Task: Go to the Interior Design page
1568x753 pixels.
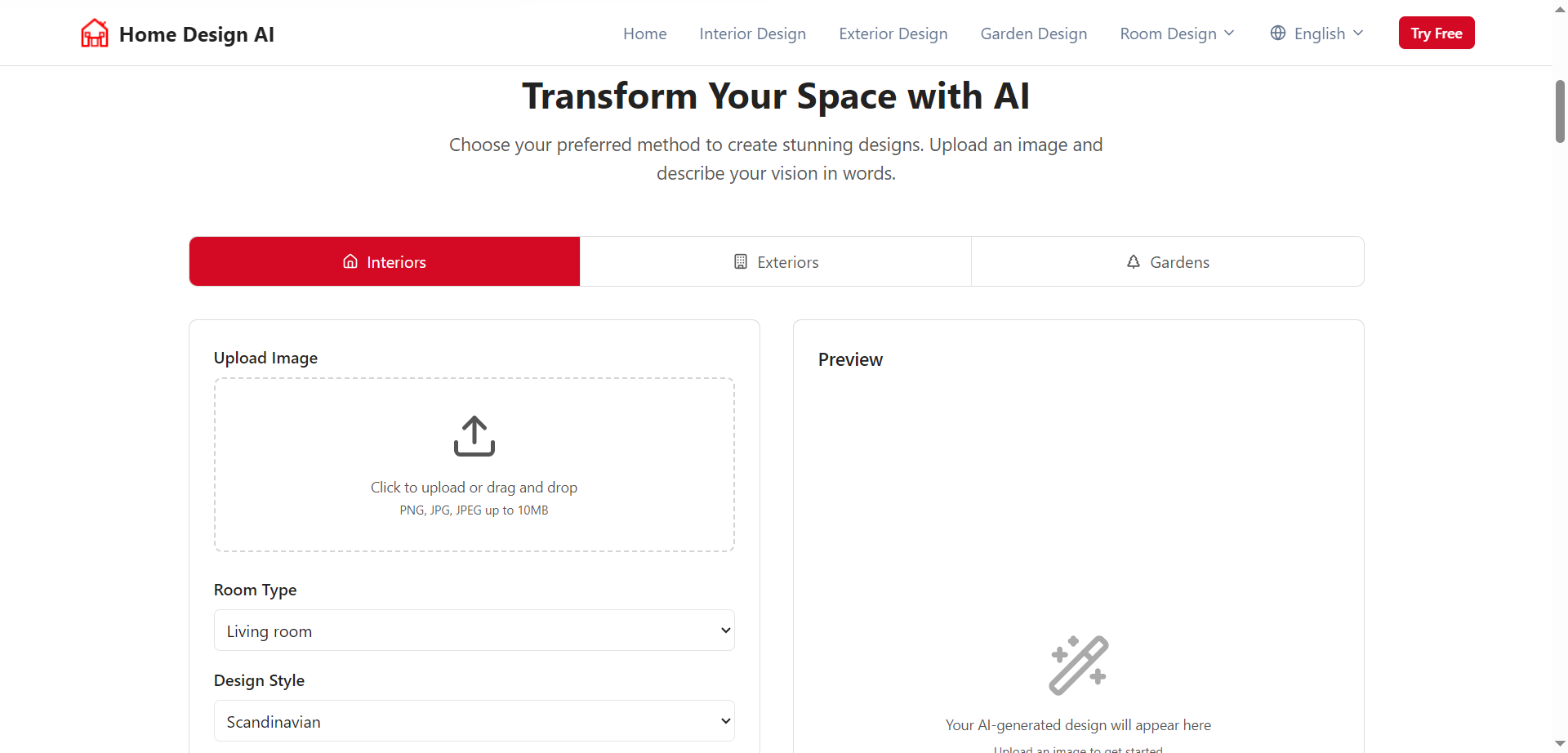Action: tap(752, 33)
